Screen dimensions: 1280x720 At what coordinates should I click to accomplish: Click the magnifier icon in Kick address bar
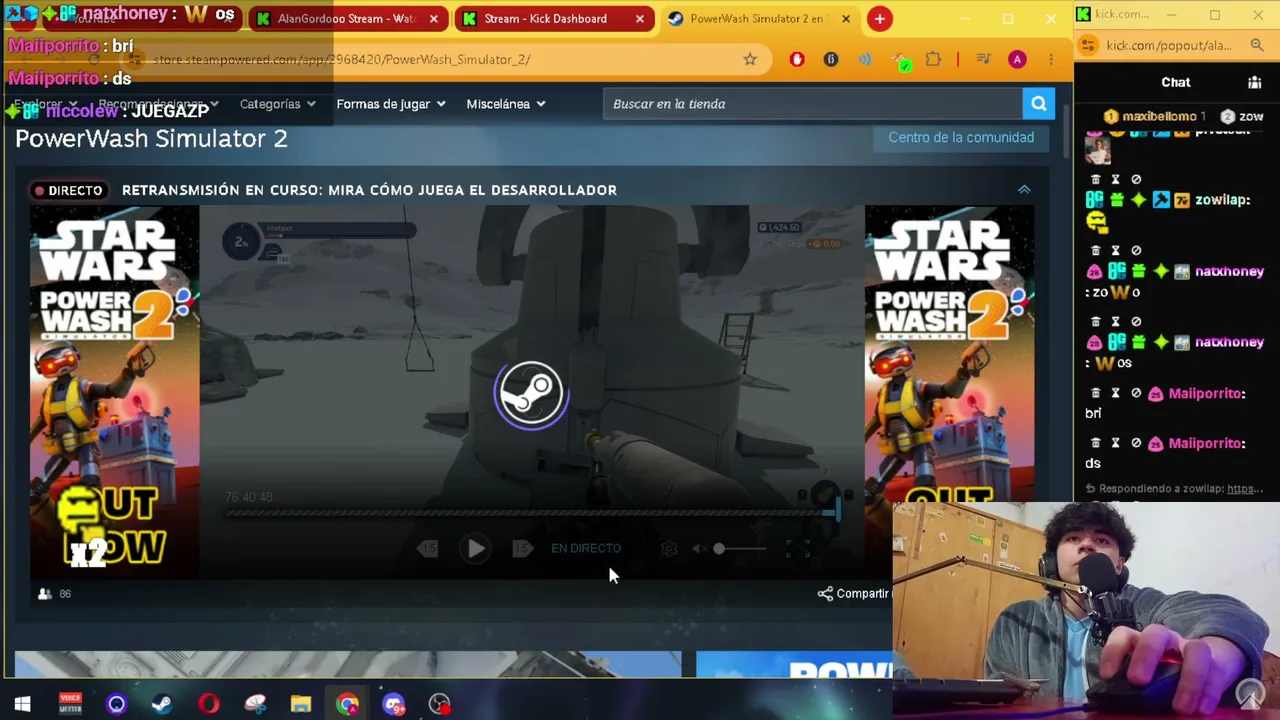1256,46
